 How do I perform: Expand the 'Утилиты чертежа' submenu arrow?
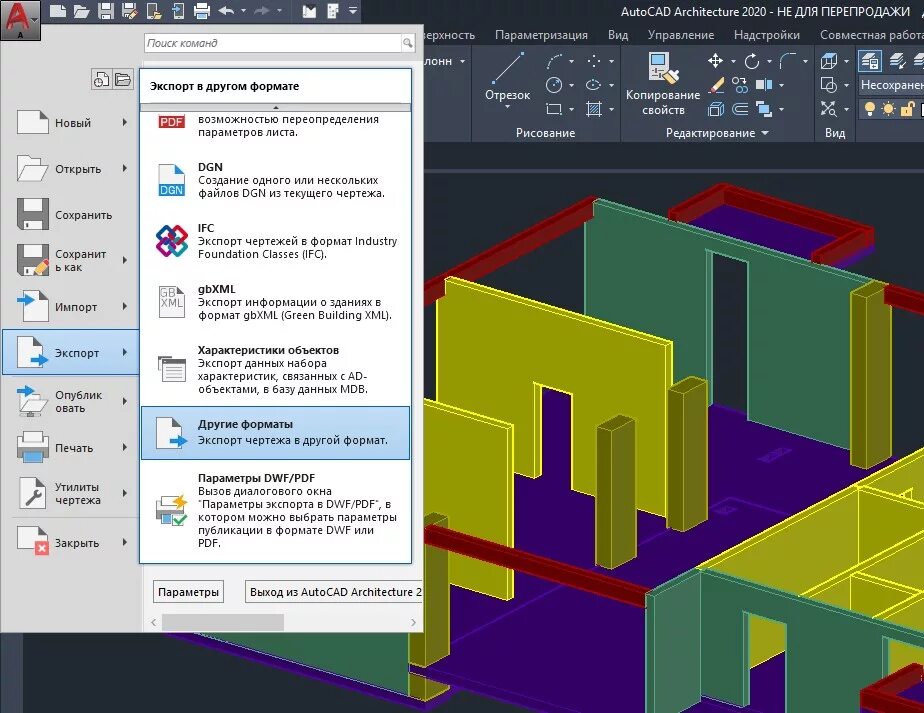[x=125, y=493]
